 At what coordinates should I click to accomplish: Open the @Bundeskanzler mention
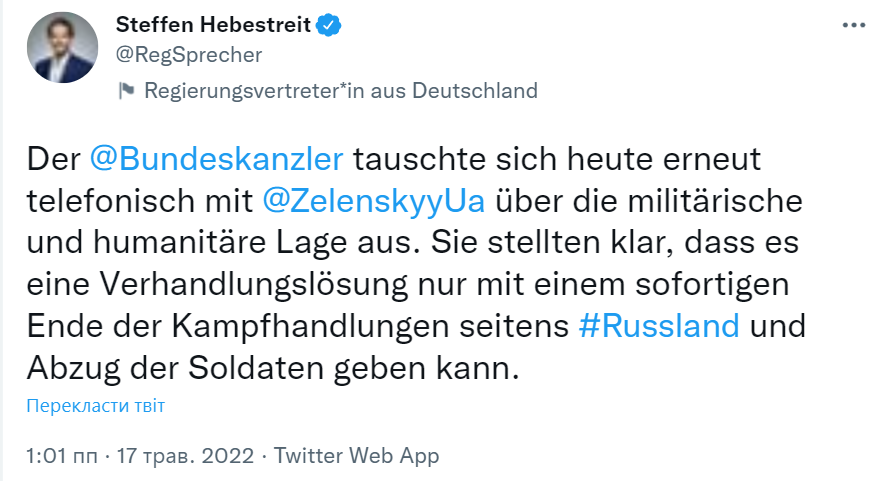click(217, 159)
